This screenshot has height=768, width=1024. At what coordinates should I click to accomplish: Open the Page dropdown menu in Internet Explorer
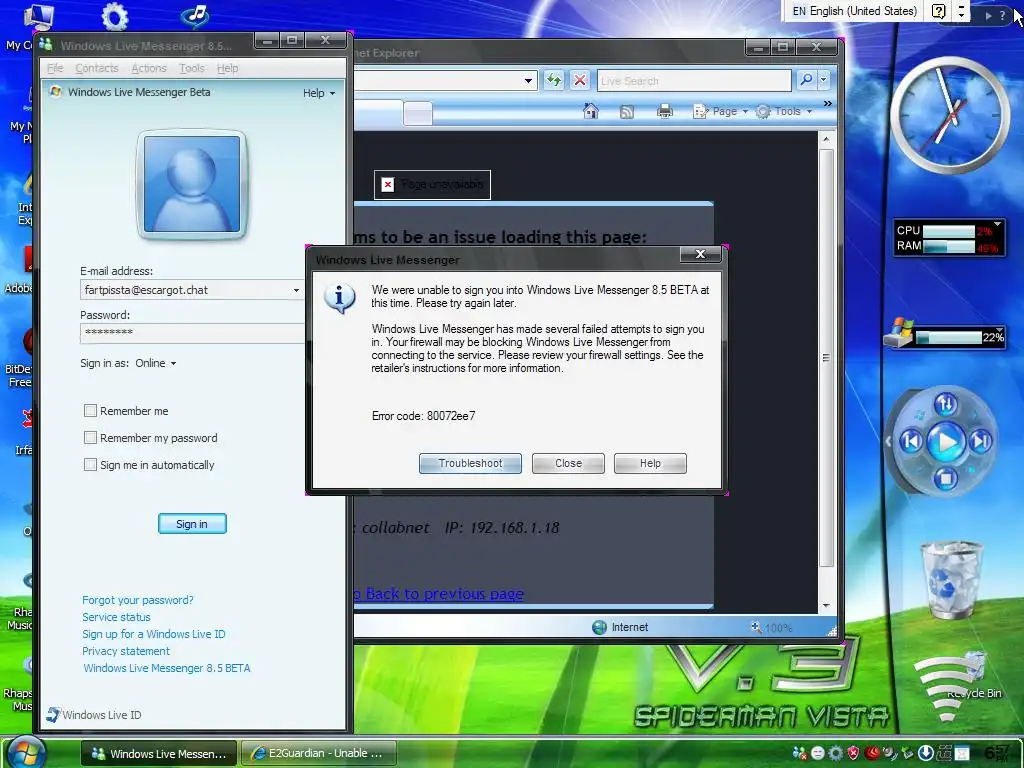coord(721,112)
